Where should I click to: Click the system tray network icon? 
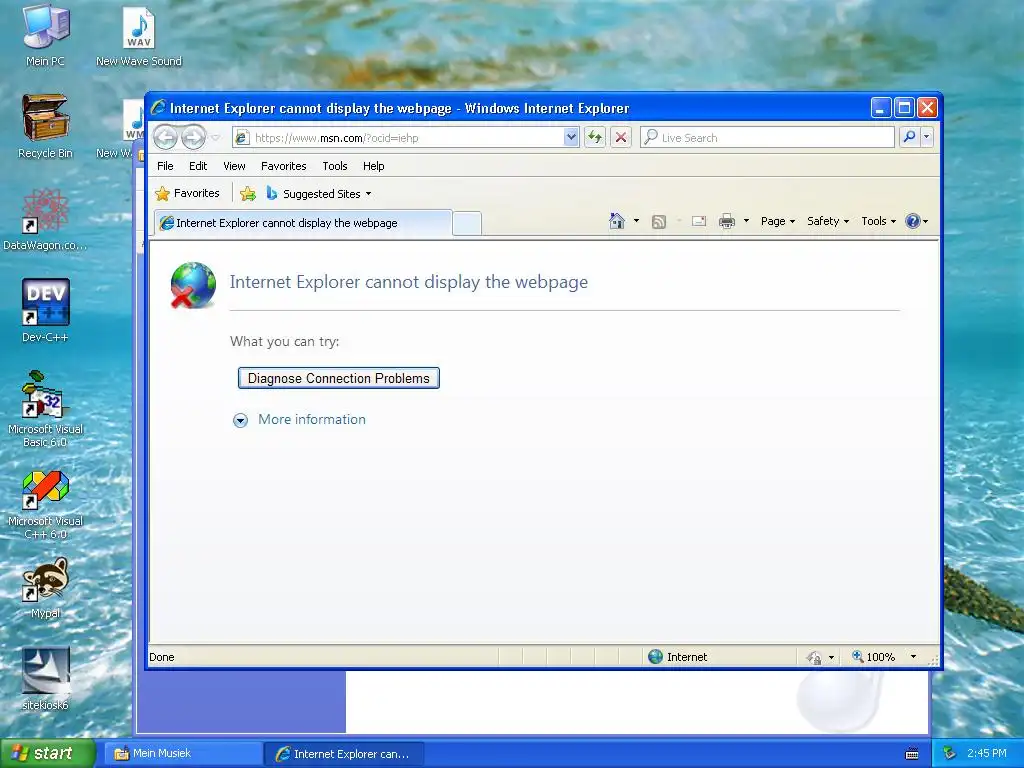pos(950,753)
